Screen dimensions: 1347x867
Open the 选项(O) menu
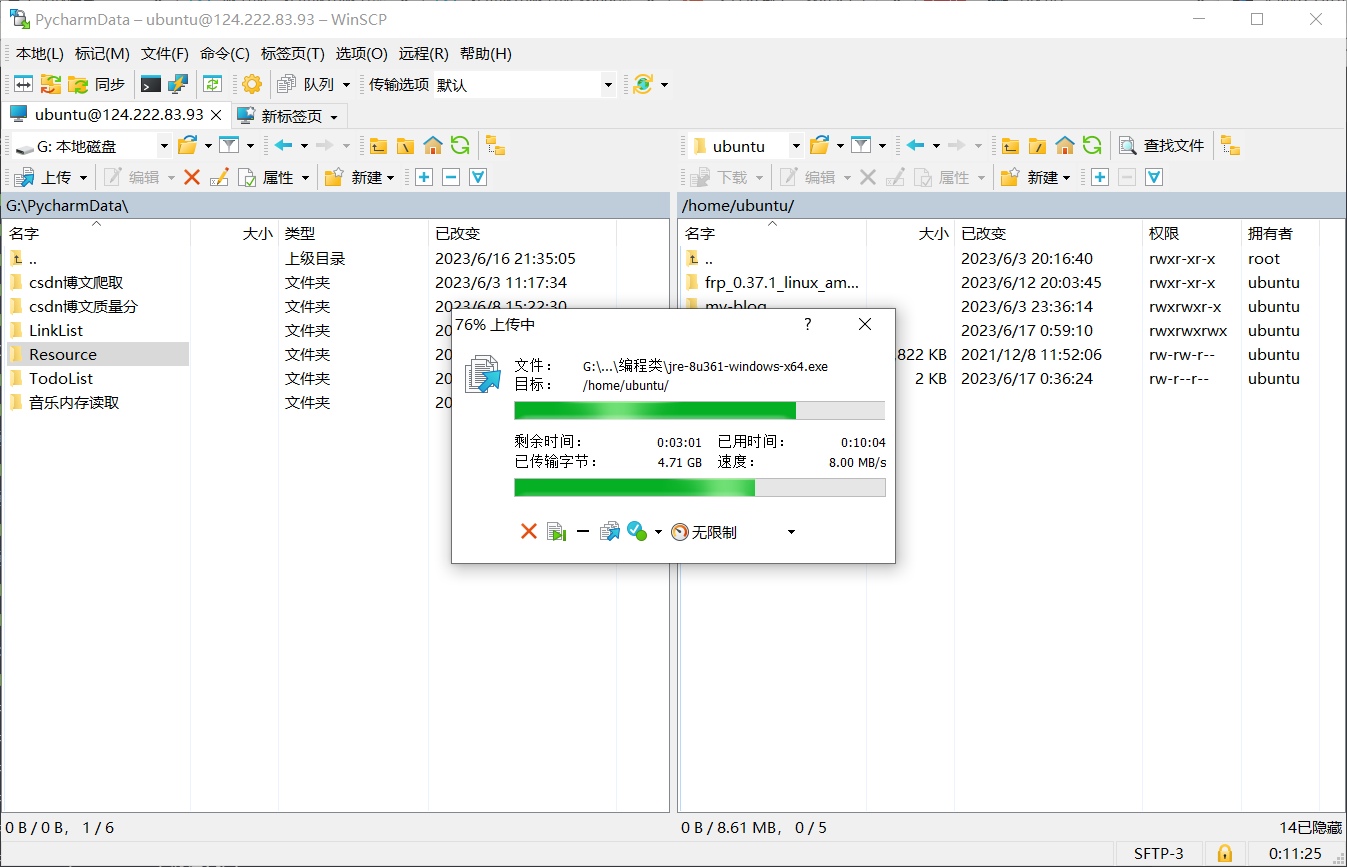pyautogui.click(x=361, y=53)
